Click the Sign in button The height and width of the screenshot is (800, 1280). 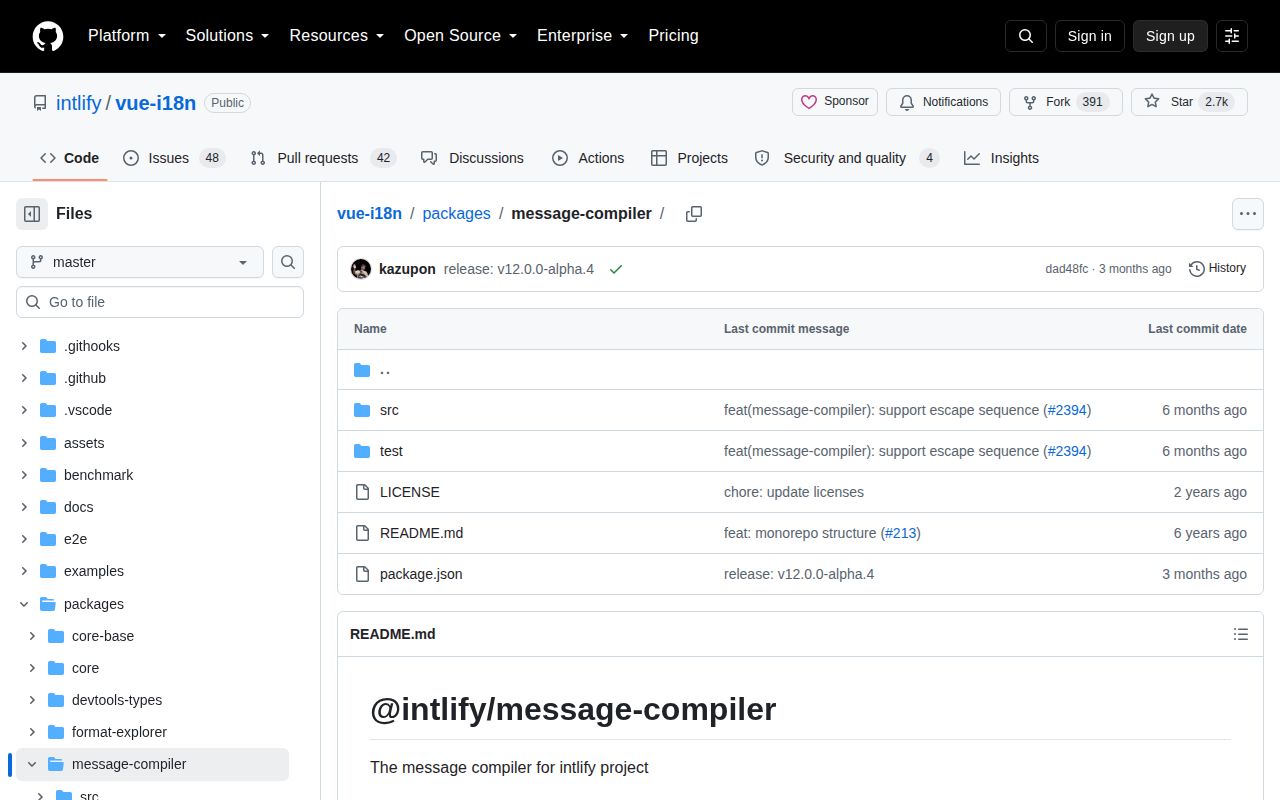click(x=1089, y=36)
